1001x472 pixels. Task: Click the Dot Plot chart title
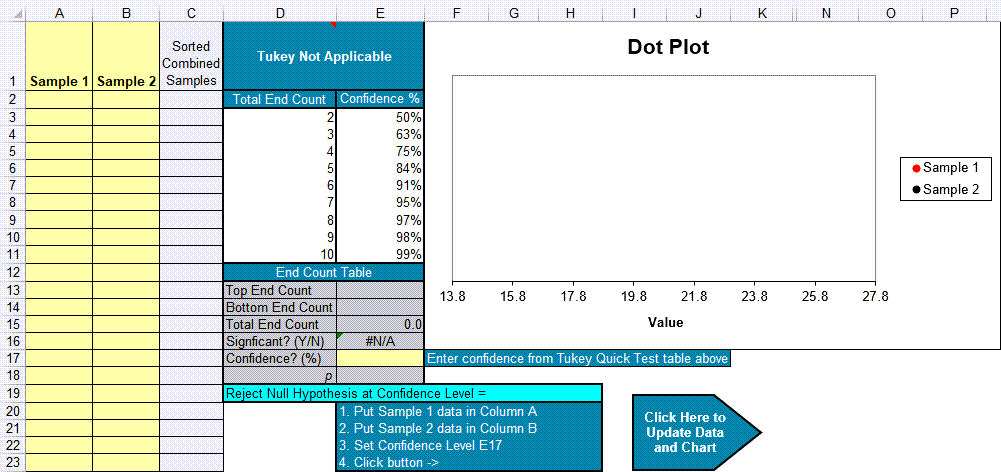(x=668, y=47)
